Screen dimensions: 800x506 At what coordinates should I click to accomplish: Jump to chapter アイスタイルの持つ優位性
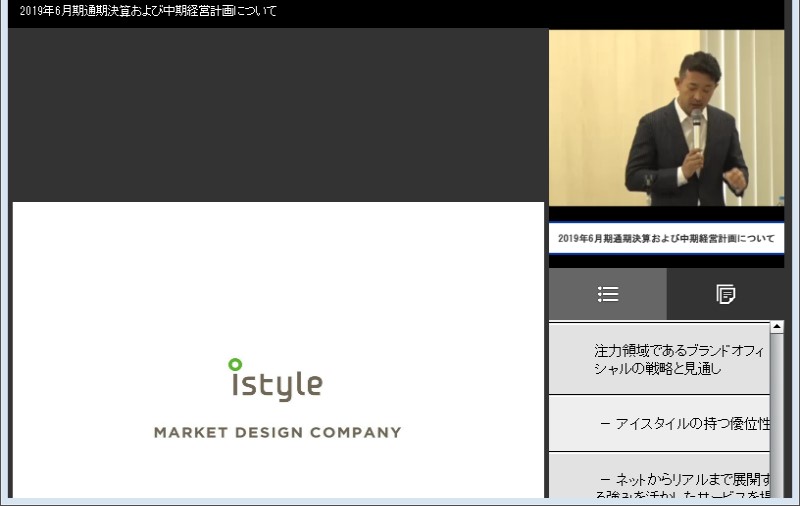pyautogui.click(x=659, y=423)
